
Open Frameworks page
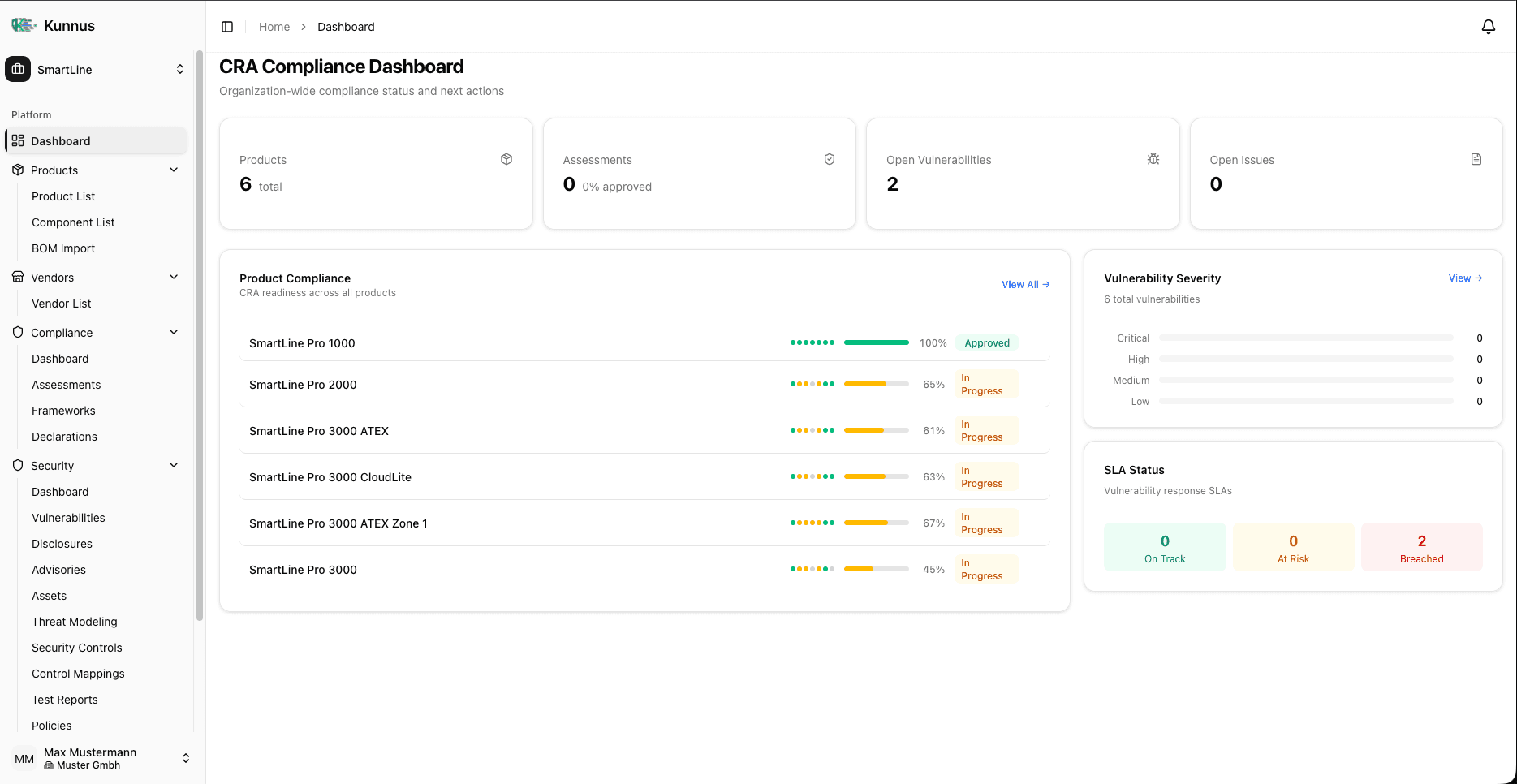[x=63, y=411]
